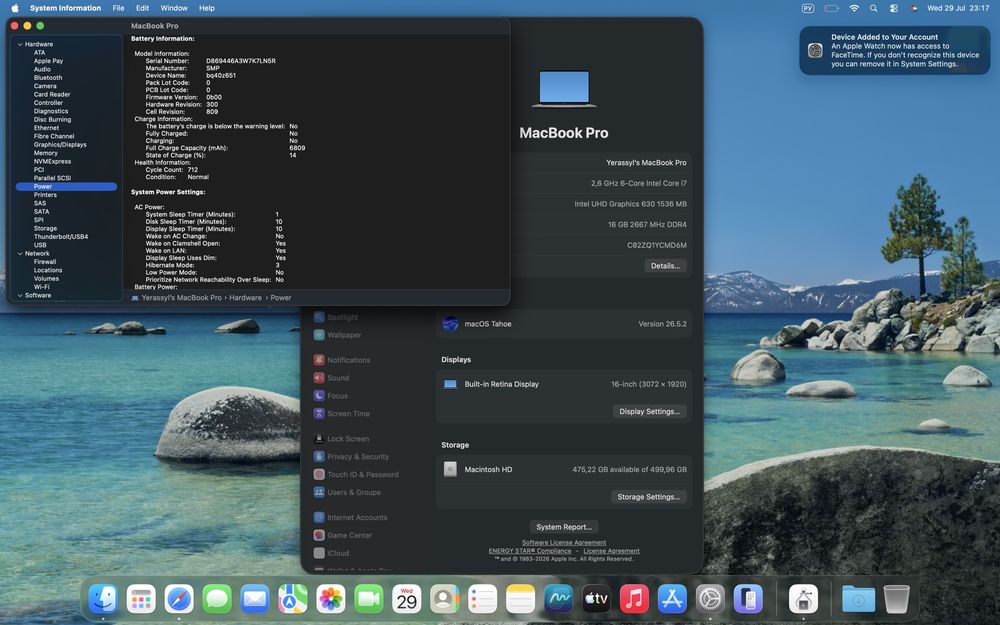Image resolution: width=1000 pixels, height=625 pixels.
Task: Open App Store in the Dock
Action: tap(672, 599)
